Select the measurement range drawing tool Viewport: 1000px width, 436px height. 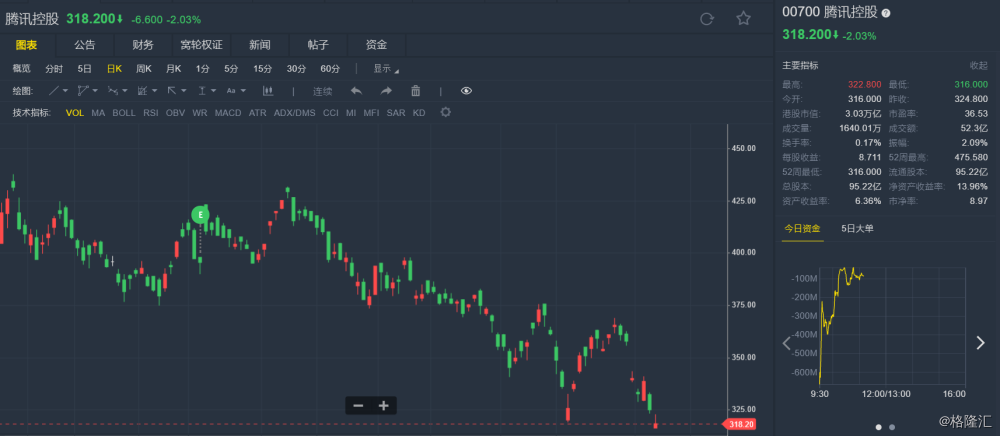click(202, 91)
